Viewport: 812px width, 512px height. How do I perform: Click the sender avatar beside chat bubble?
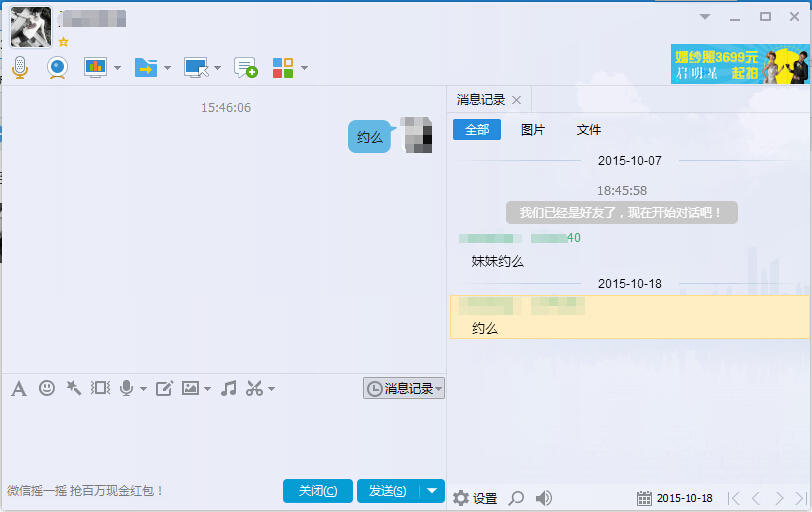click(417, 135)
